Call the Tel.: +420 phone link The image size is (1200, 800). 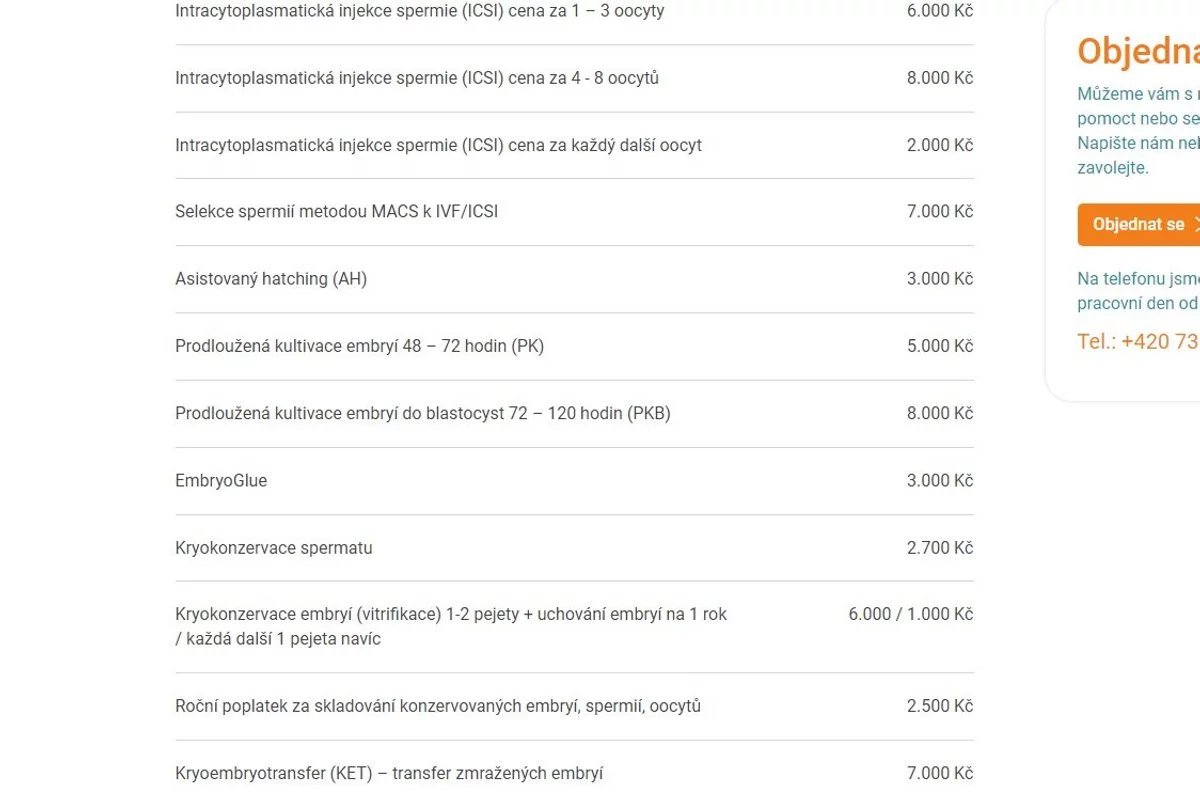[1138, 341]
